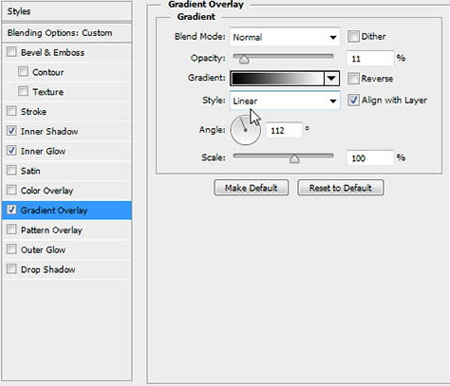This screenshot has height=386, width=450.
Task: Select the Inner Shadow style row
Action: click(x=67, y=131)
